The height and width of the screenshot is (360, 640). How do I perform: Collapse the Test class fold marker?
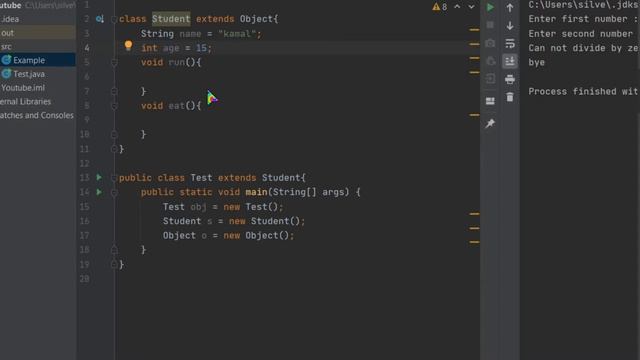pos(114,178)
